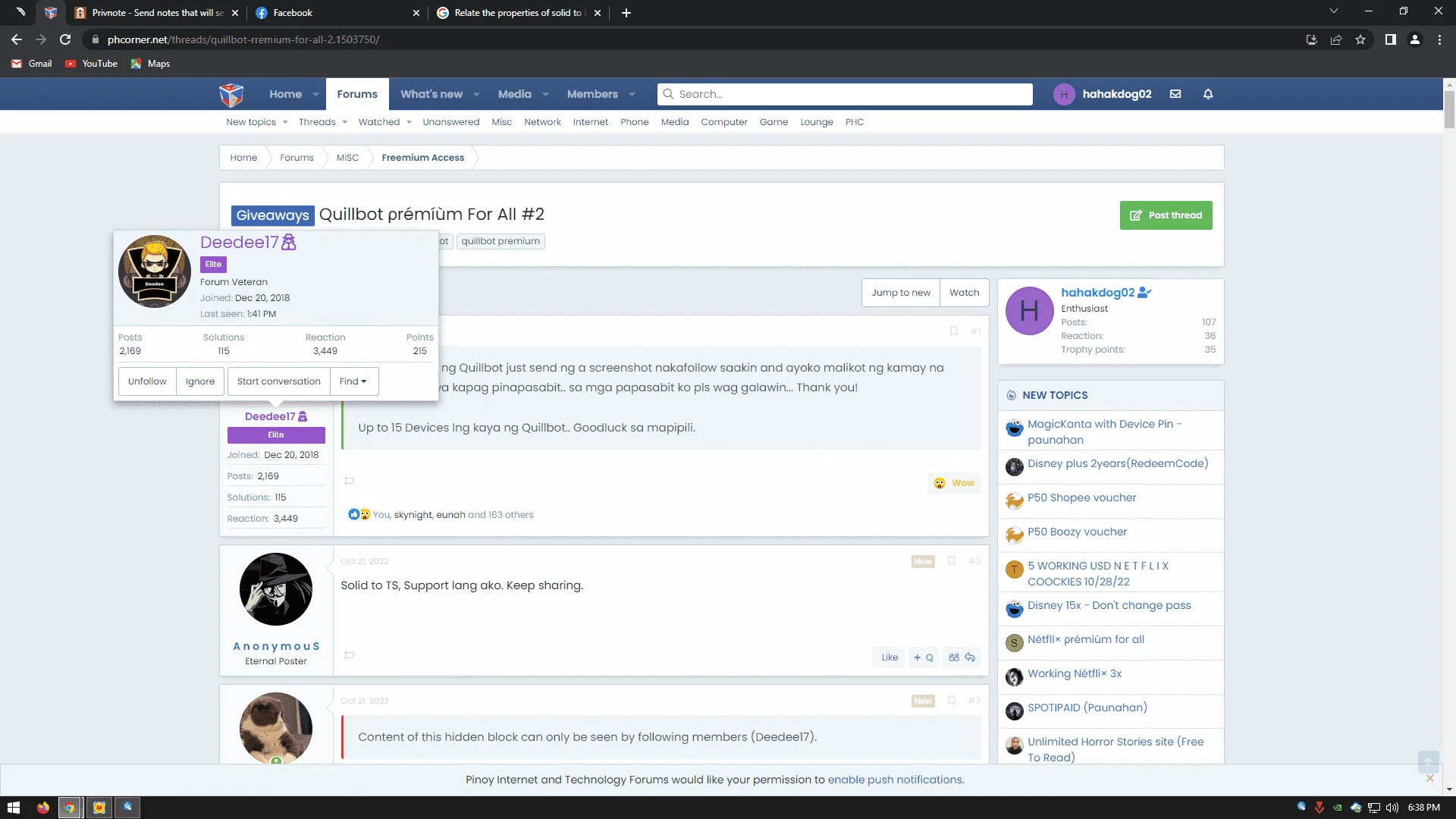
Task: Switch to the Privnote browser tab
Action: click(x=156, y=13)
